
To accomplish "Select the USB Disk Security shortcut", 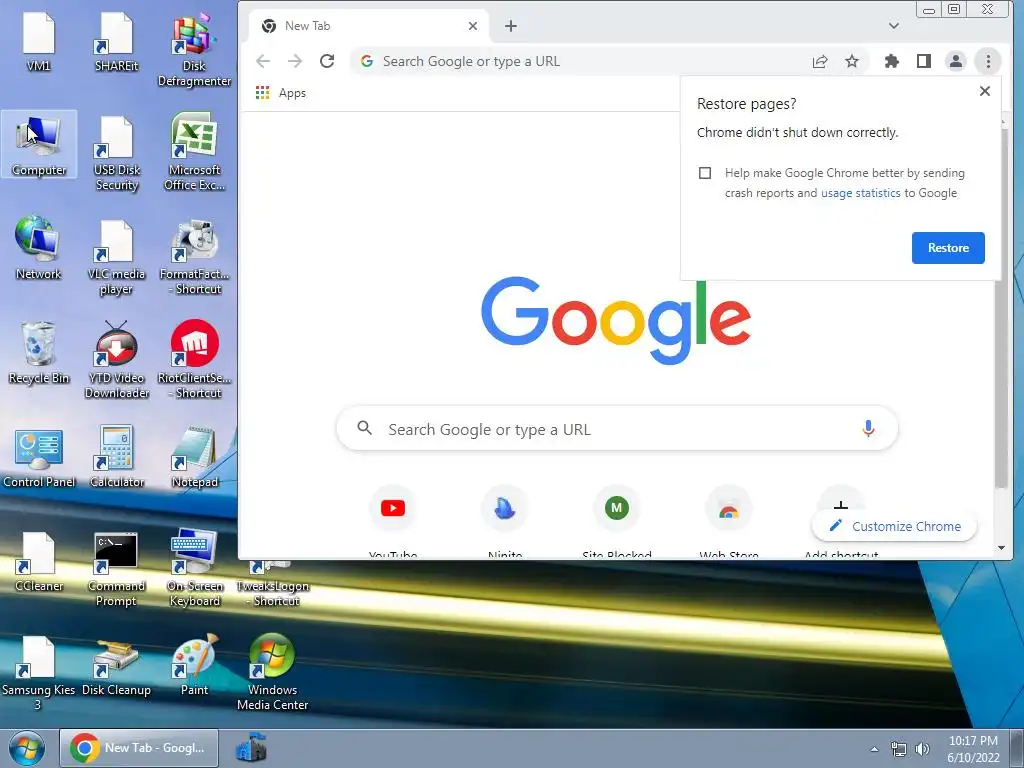I will (x=116, y=153).
